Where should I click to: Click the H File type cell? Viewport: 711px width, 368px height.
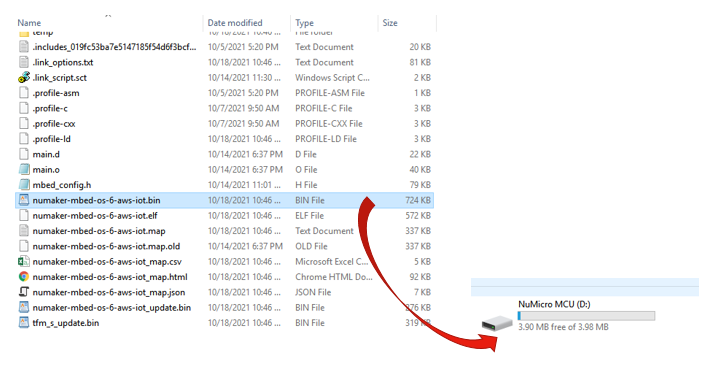306,185
